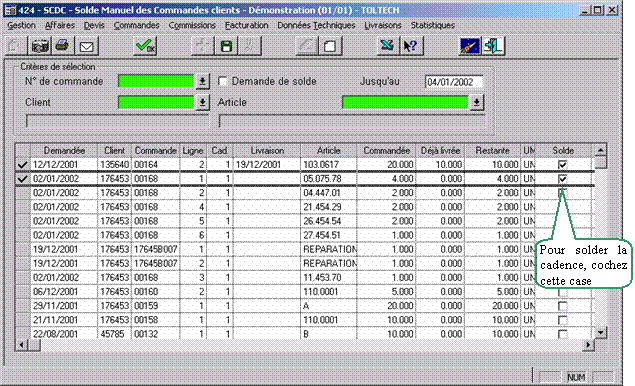Screen dimensions: 635x386
Task: Click article cell 11.453.70
Action: (328, 278)
